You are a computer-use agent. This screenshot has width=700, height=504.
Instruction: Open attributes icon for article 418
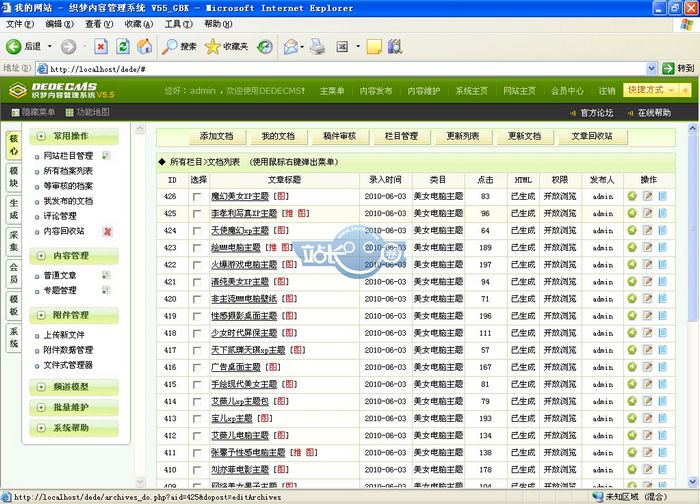[662, 333]
